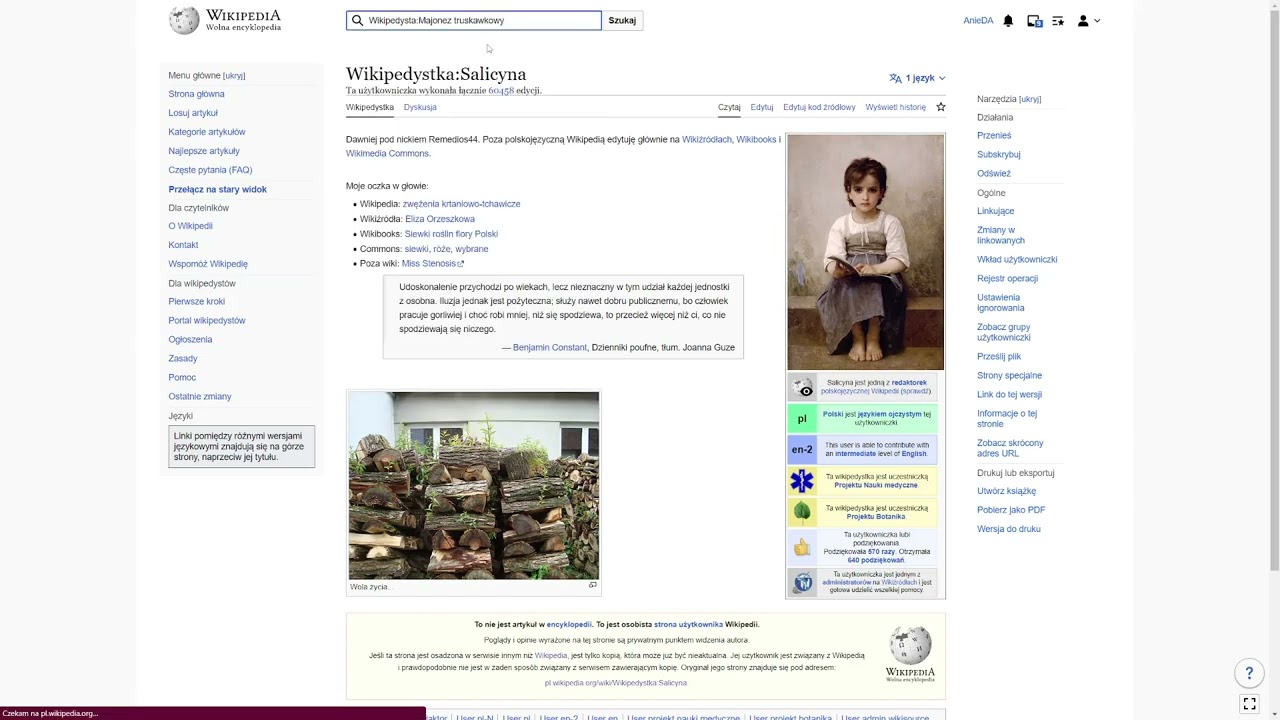
Task: Open the 870 razy thanks link
Action: tap(881, 551)
